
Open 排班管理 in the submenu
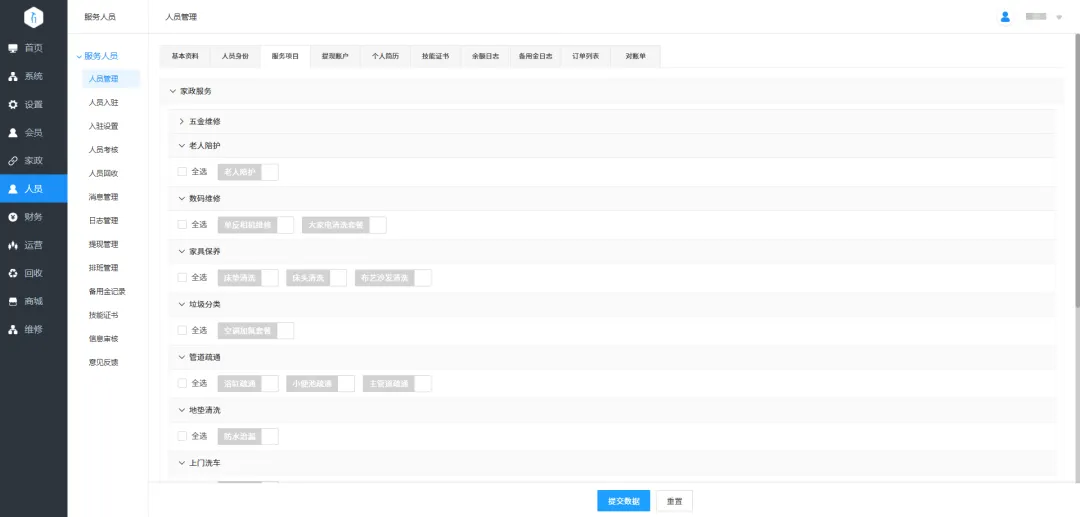click(x=103, y=268)
